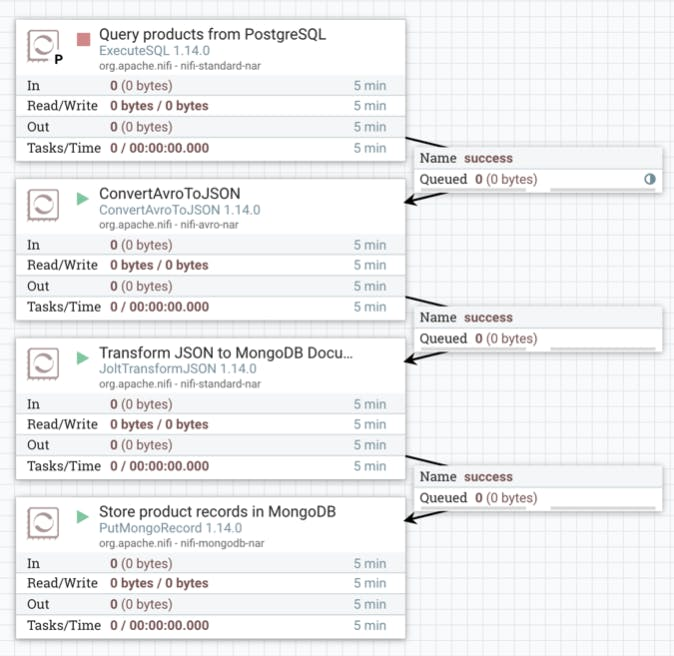Image resolution: width=674 pixels, height=656 pixels.
Task: Click the ConvertAvroToJSON processor icon
Action: [x=43, y=204]
